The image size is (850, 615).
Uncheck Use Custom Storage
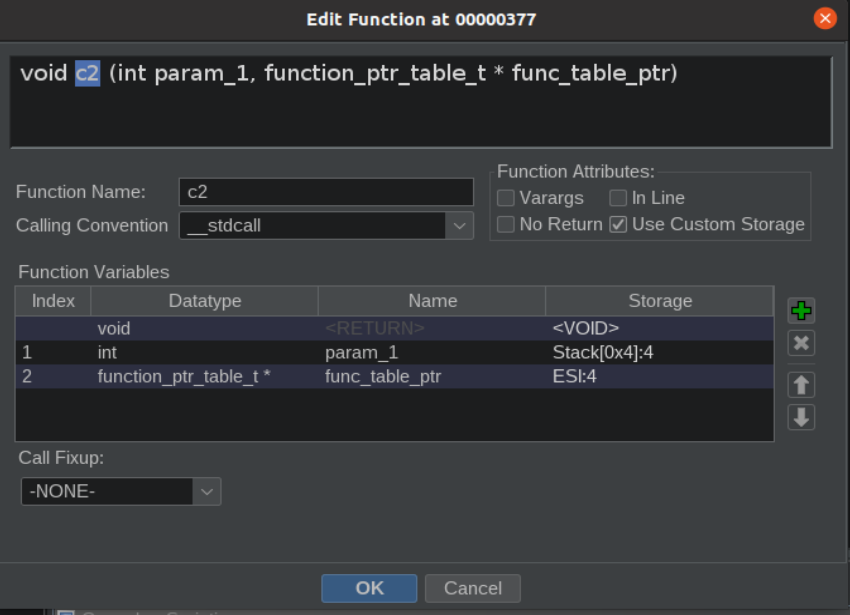[x=617, y=224]
